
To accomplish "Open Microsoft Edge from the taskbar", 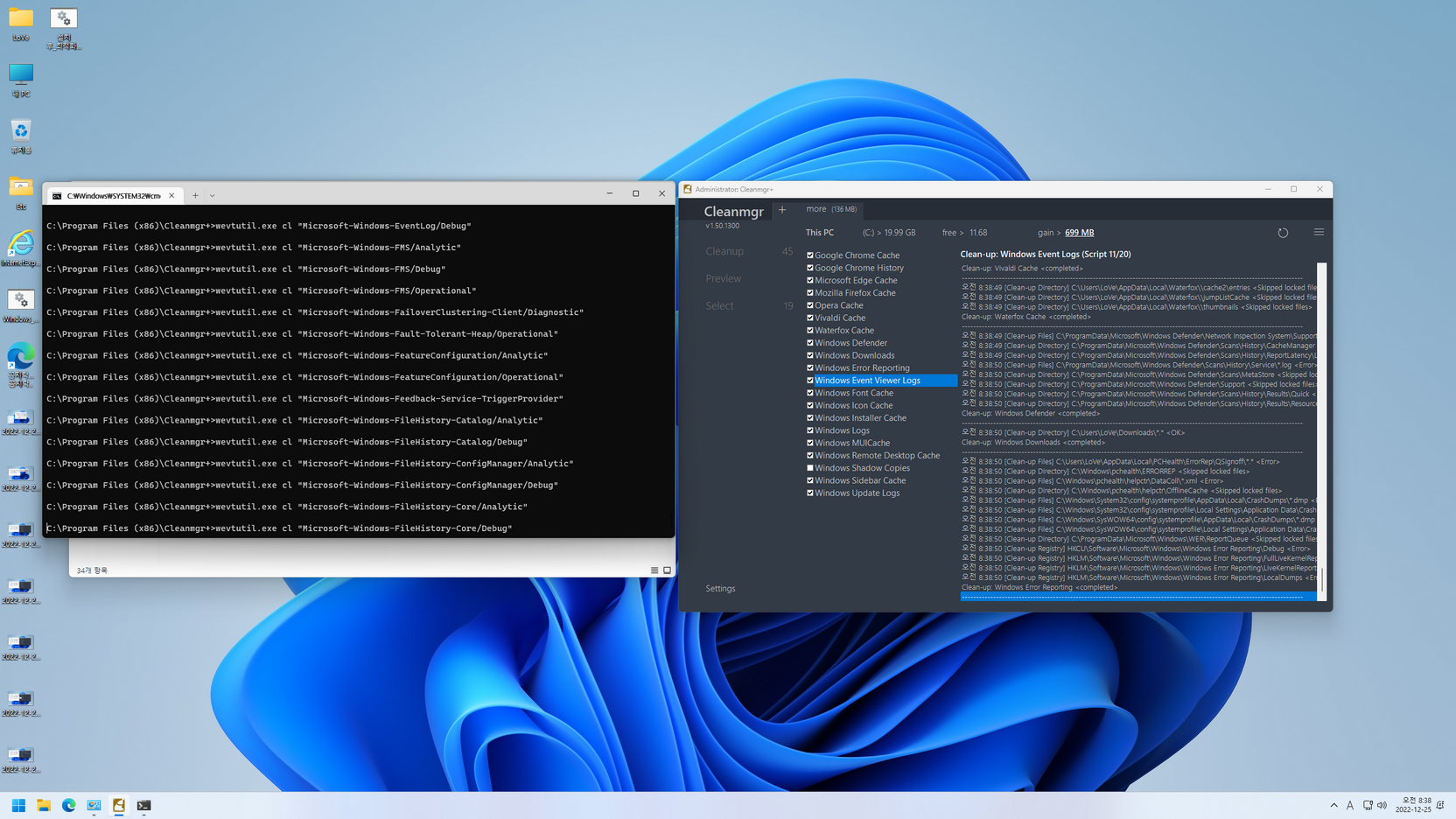I will 68,805.
